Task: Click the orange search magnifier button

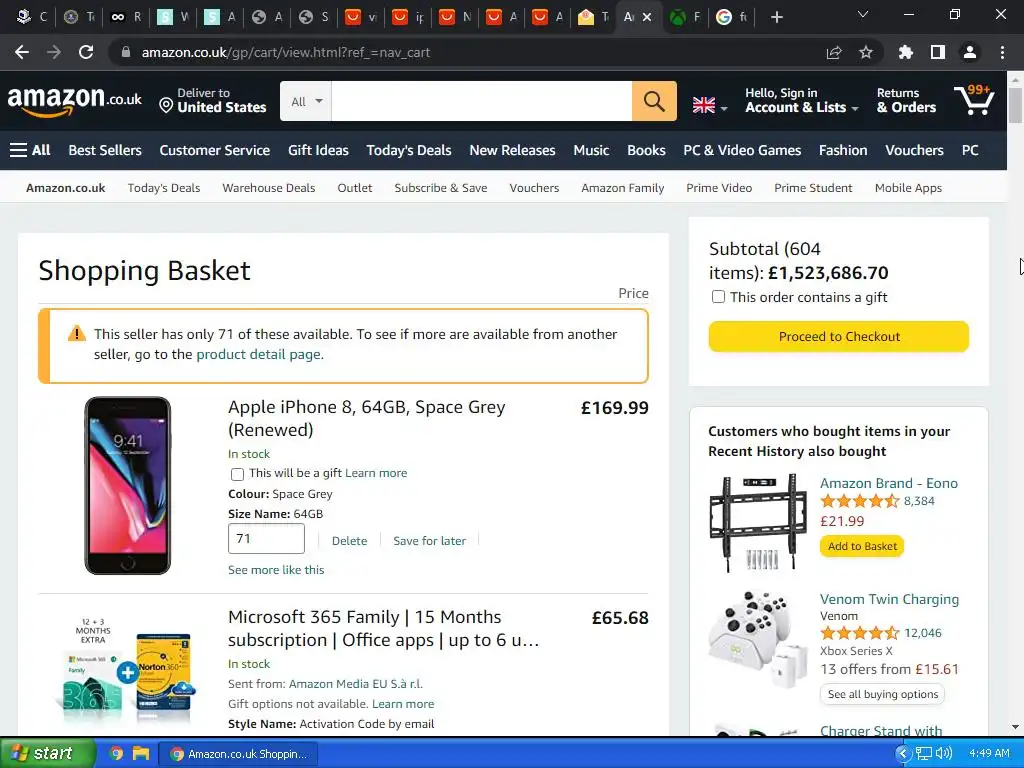Action: pos(654,101)
